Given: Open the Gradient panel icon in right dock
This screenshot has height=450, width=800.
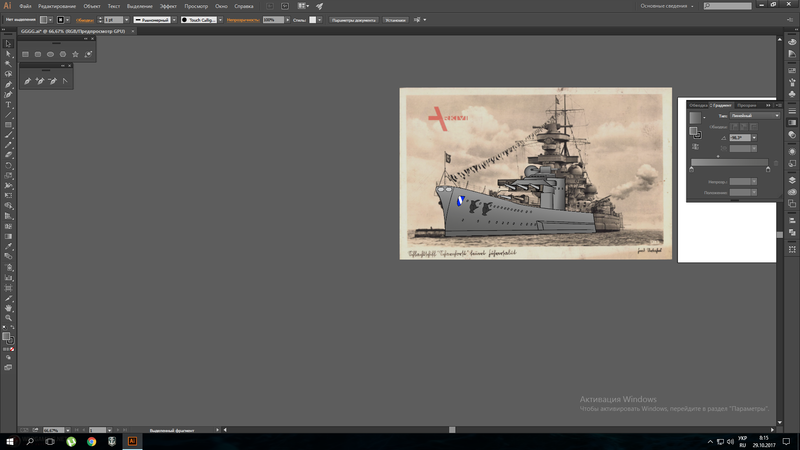Looking at the screenshot, I should [792, 123].
